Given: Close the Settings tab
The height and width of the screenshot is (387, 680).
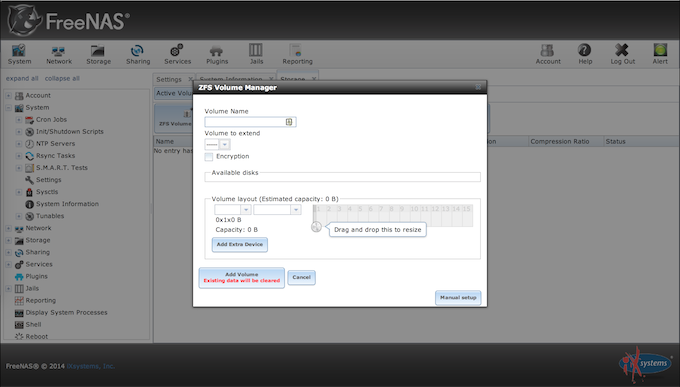Looking at the screenshot, I should [190, 79].
